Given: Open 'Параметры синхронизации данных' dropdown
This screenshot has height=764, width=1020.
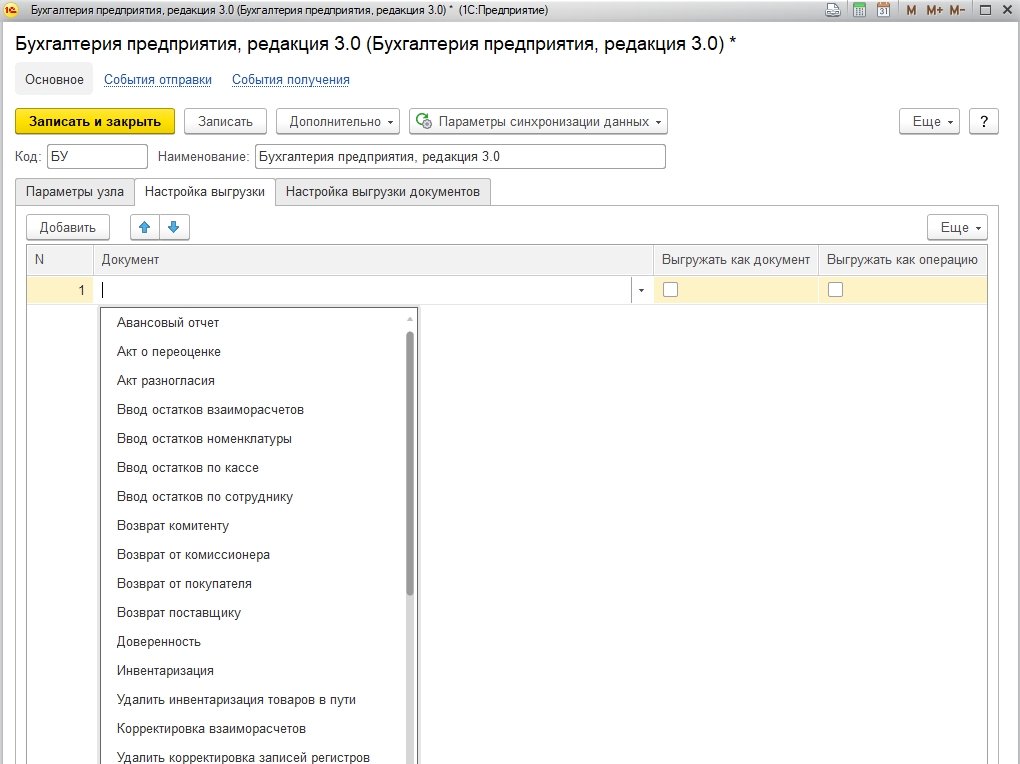Looking at the screenshot, I should 539,121.
